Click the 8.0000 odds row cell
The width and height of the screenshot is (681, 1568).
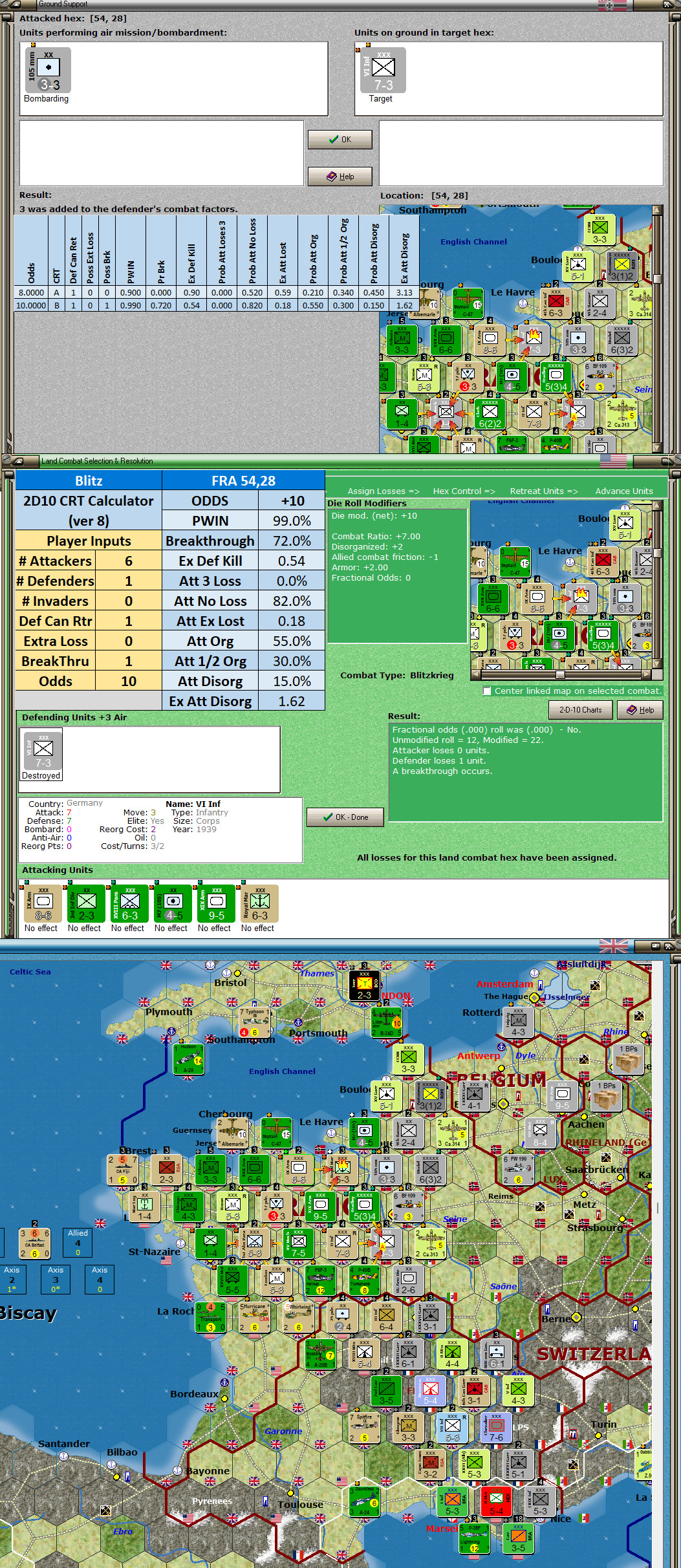(31, 292)
